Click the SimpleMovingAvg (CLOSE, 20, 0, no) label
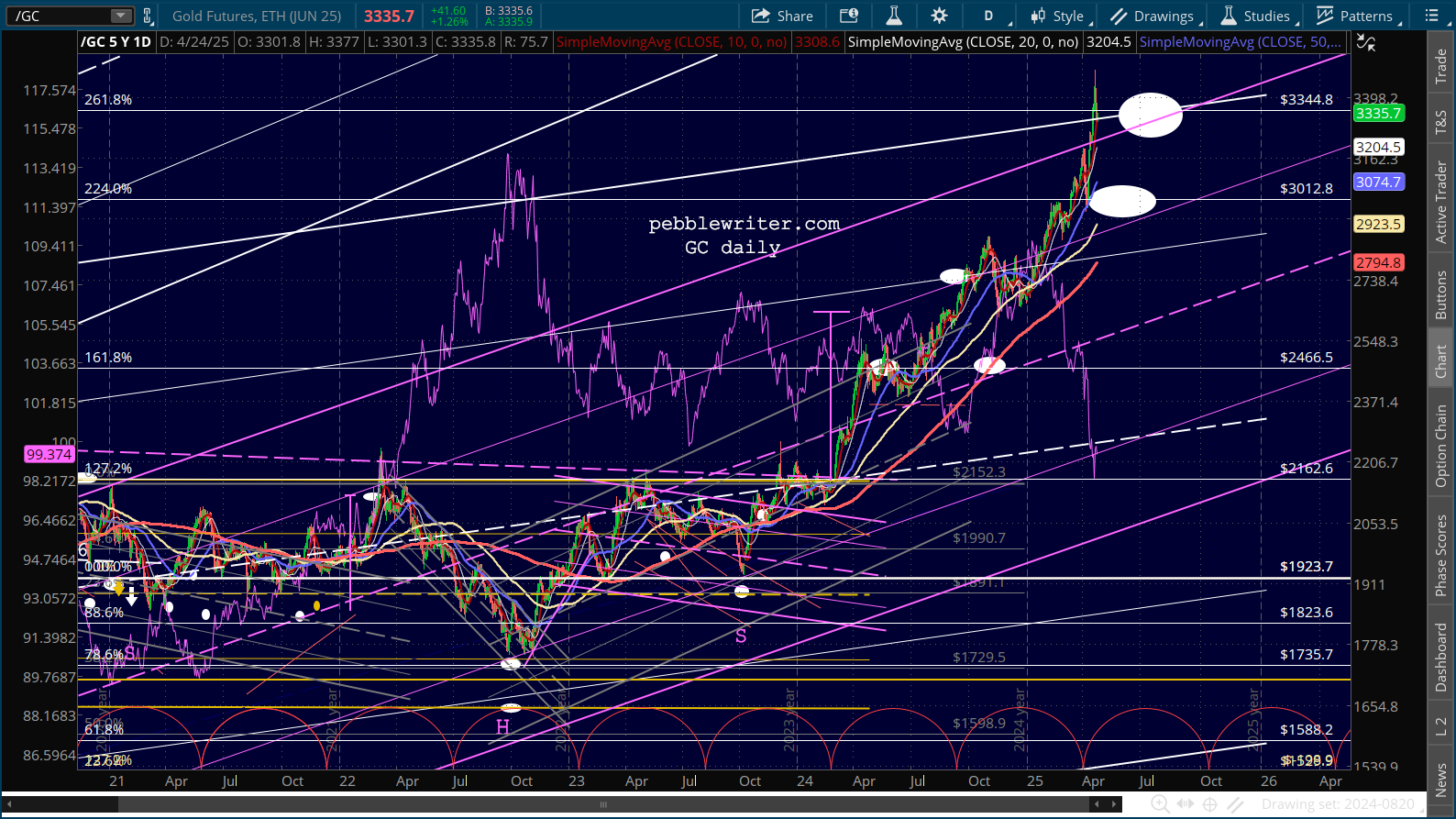The width and height of the screenshot is (1456, 819). tap(963, 42)
